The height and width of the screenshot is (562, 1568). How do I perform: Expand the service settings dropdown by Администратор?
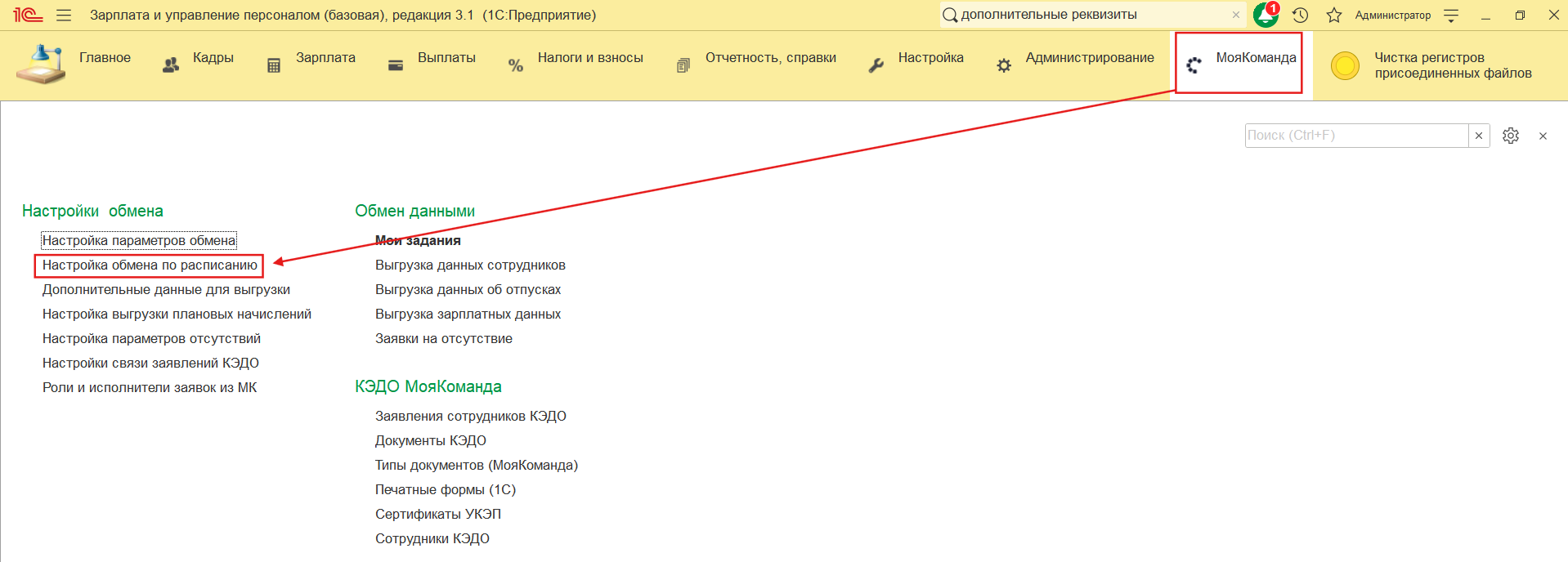pos(1451,16)
